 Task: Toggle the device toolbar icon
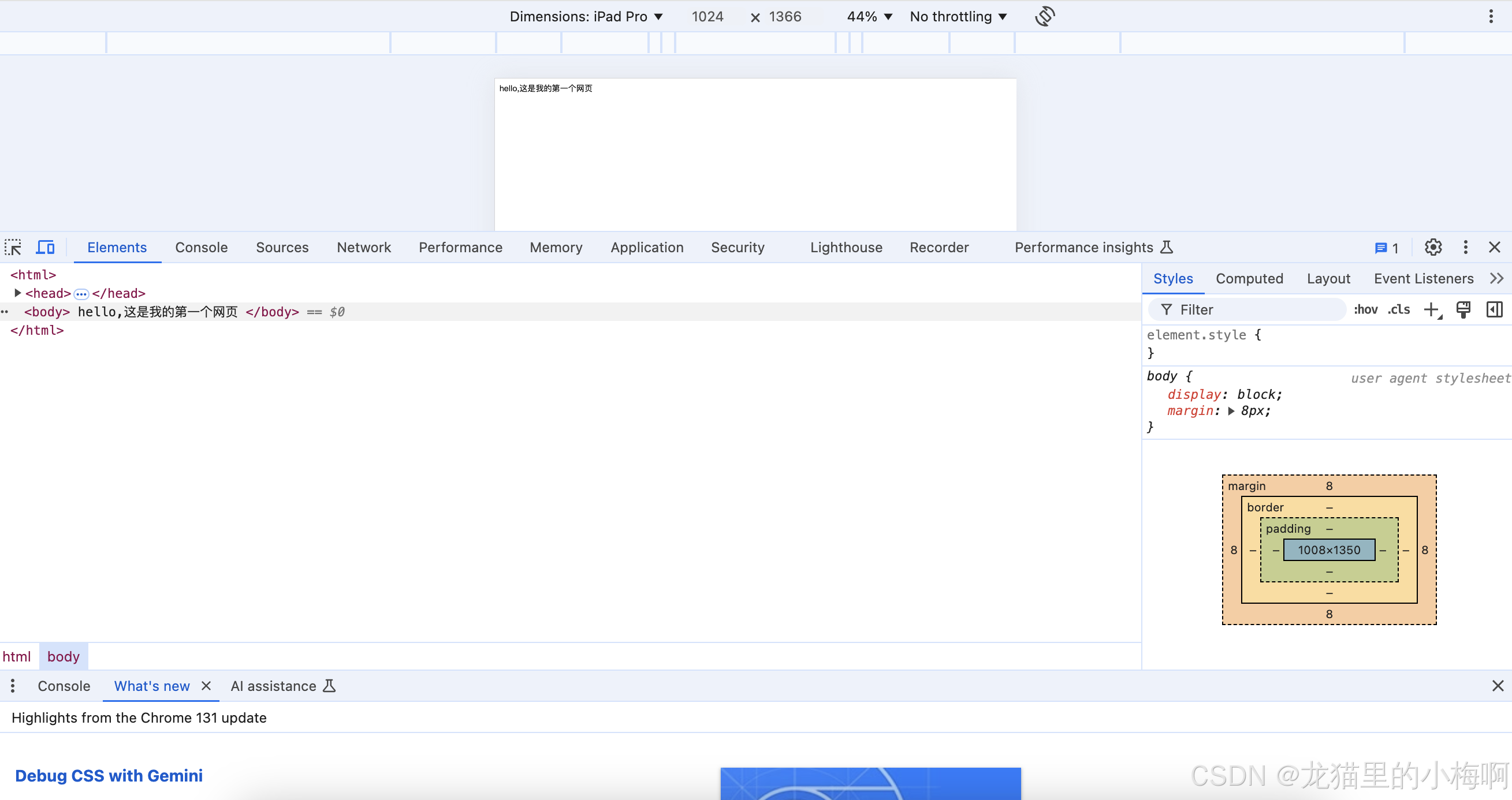point(45,248)
